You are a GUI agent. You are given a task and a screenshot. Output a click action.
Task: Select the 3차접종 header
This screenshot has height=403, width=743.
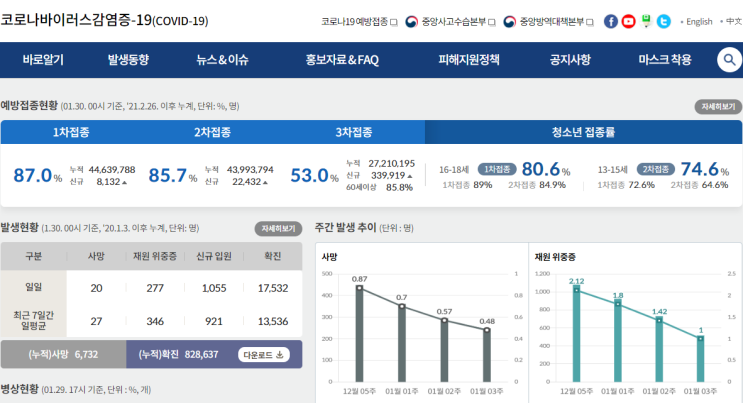tap(354, 132)
